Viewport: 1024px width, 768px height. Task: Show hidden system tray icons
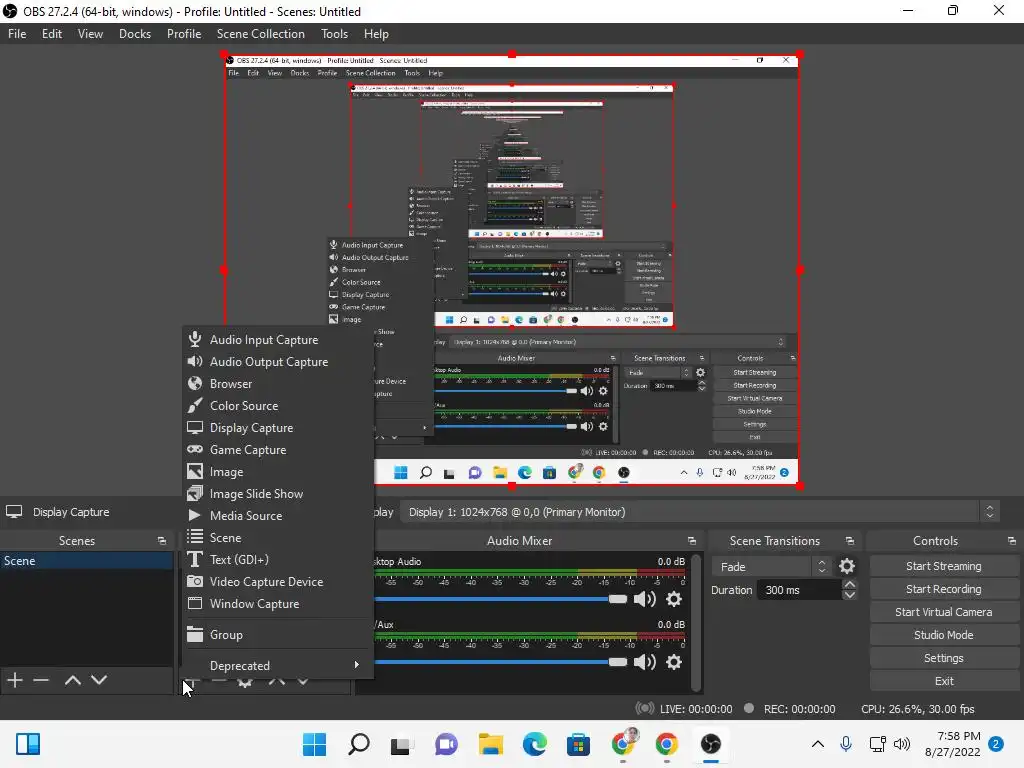818,744
